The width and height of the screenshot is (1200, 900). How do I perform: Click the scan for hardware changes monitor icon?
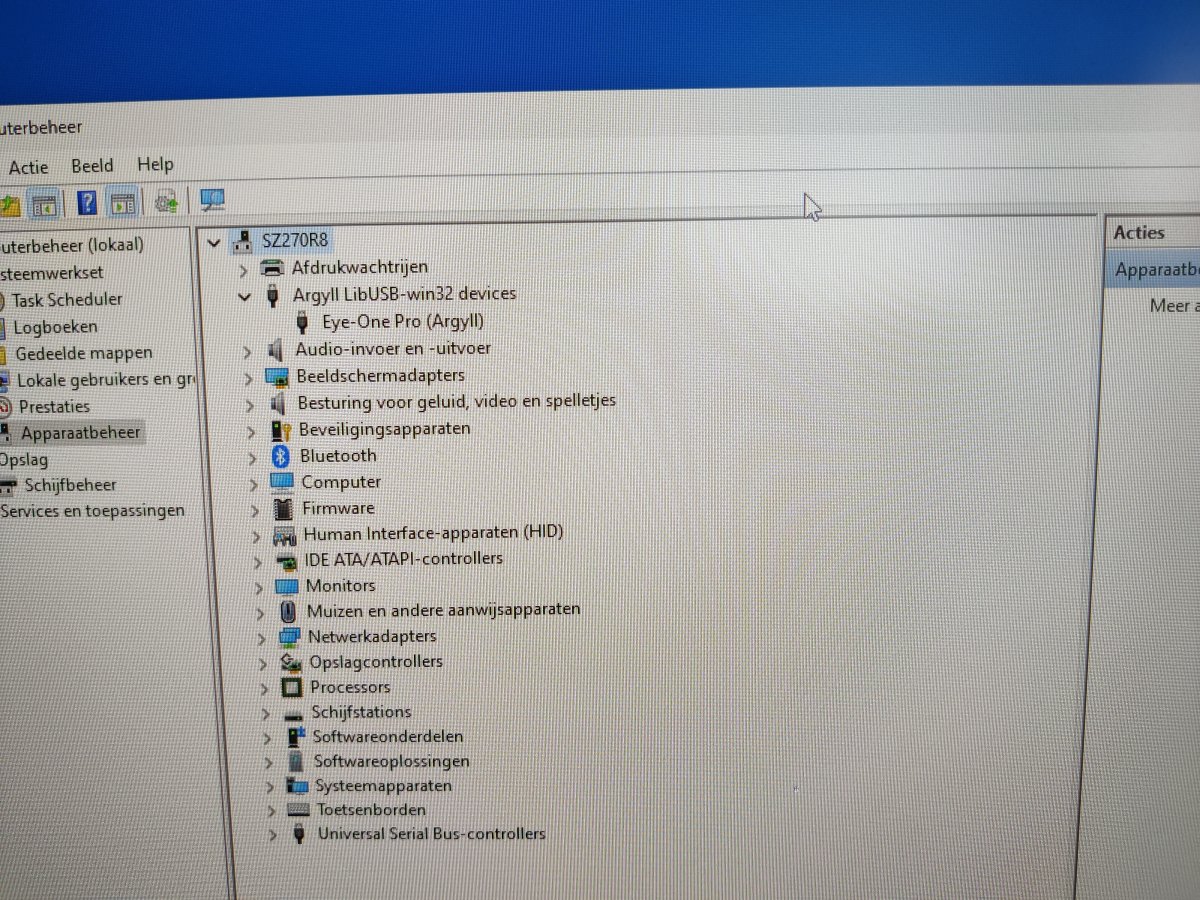point(212,200)
